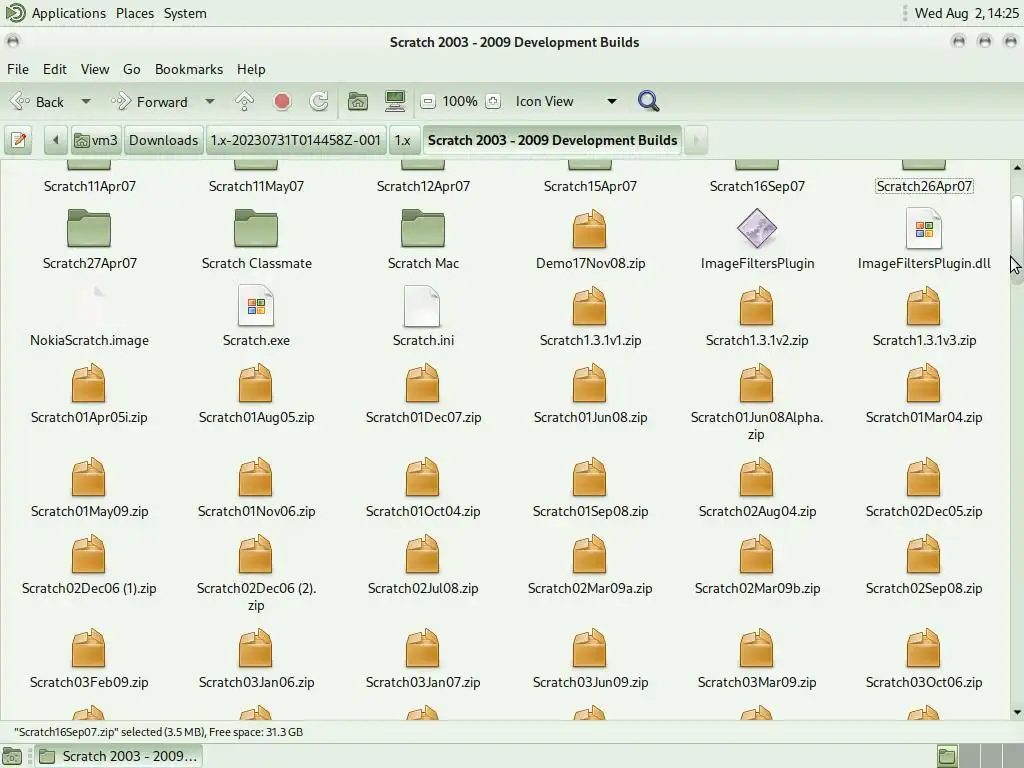The height and width of the screenshot is (768, 1024).
Task: Open the Bookmarks menu
Action: (189, 69)
